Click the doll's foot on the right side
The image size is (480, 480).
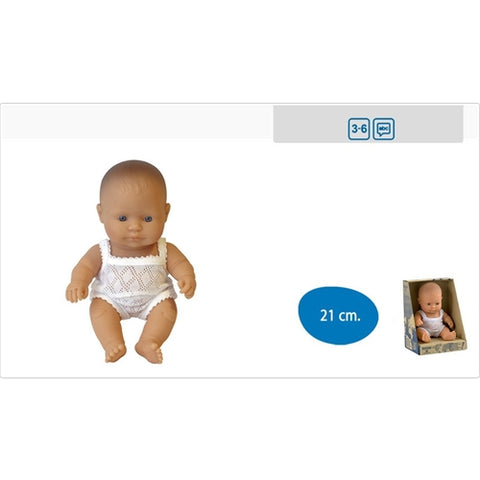tap(149, 351)
